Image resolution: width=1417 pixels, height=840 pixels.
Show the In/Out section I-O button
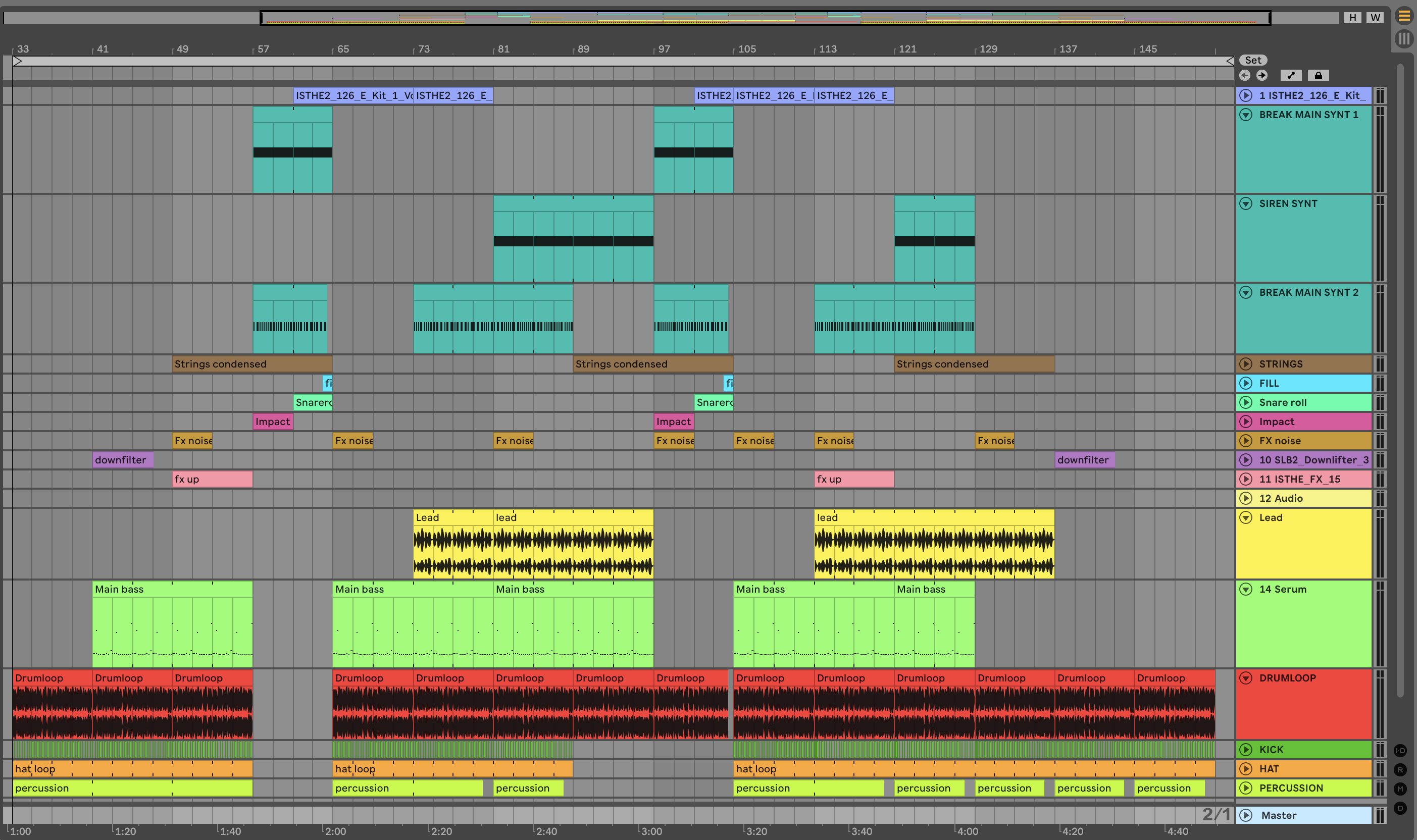pyautogui.click(x=1400, y=751)
